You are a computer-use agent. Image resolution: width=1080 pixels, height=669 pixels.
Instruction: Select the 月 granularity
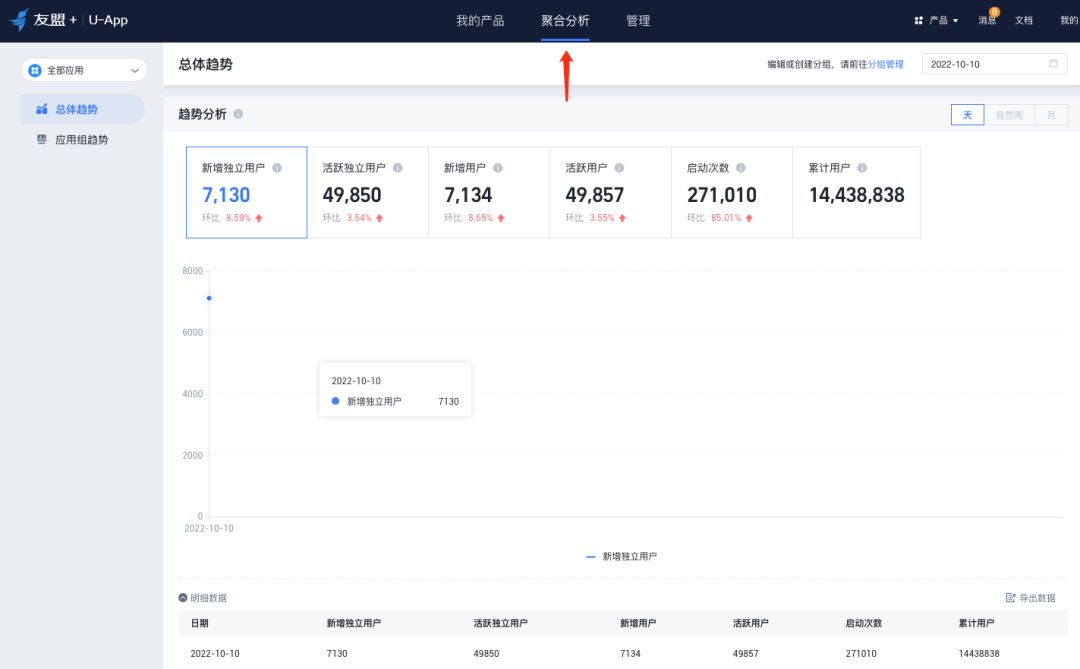click(1051, 115)
